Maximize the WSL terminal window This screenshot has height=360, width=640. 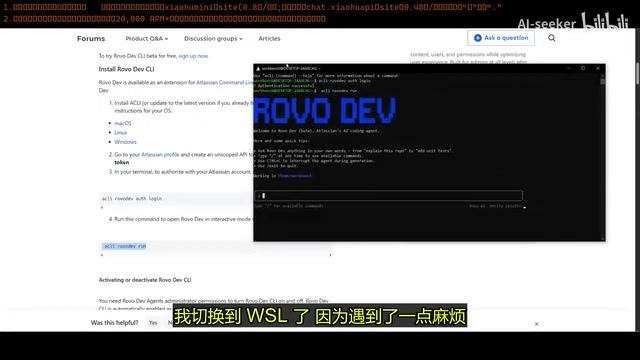tap(583, 68)
